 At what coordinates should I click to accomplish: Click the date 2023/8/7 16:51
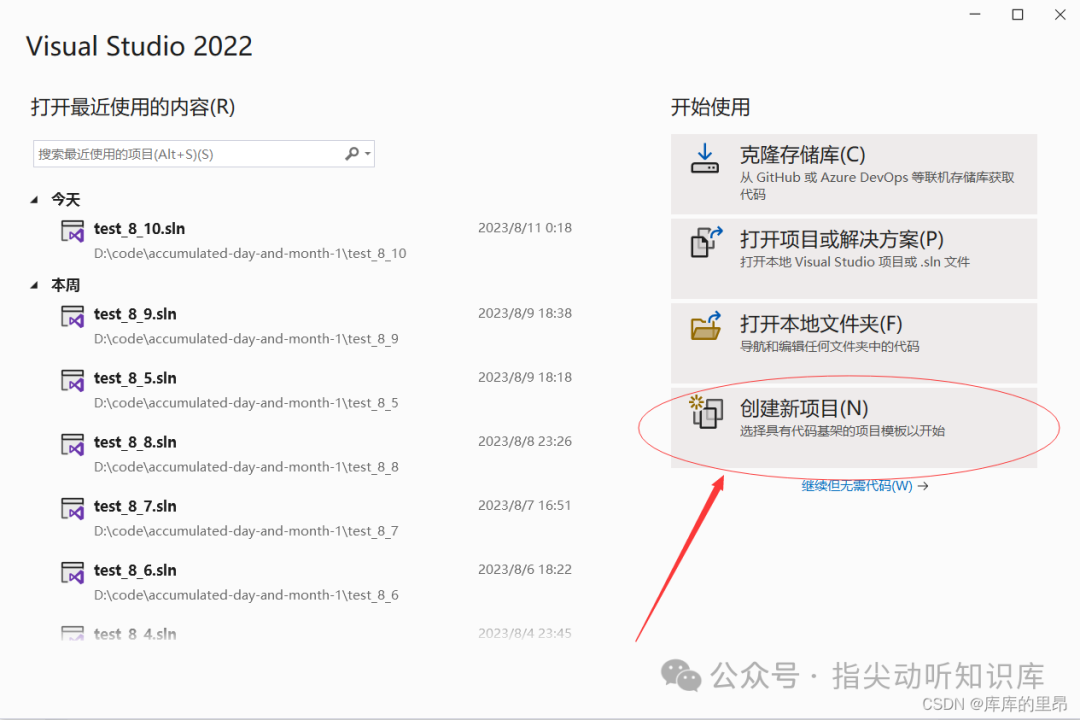pyautogui.click(x=525, y=506)
